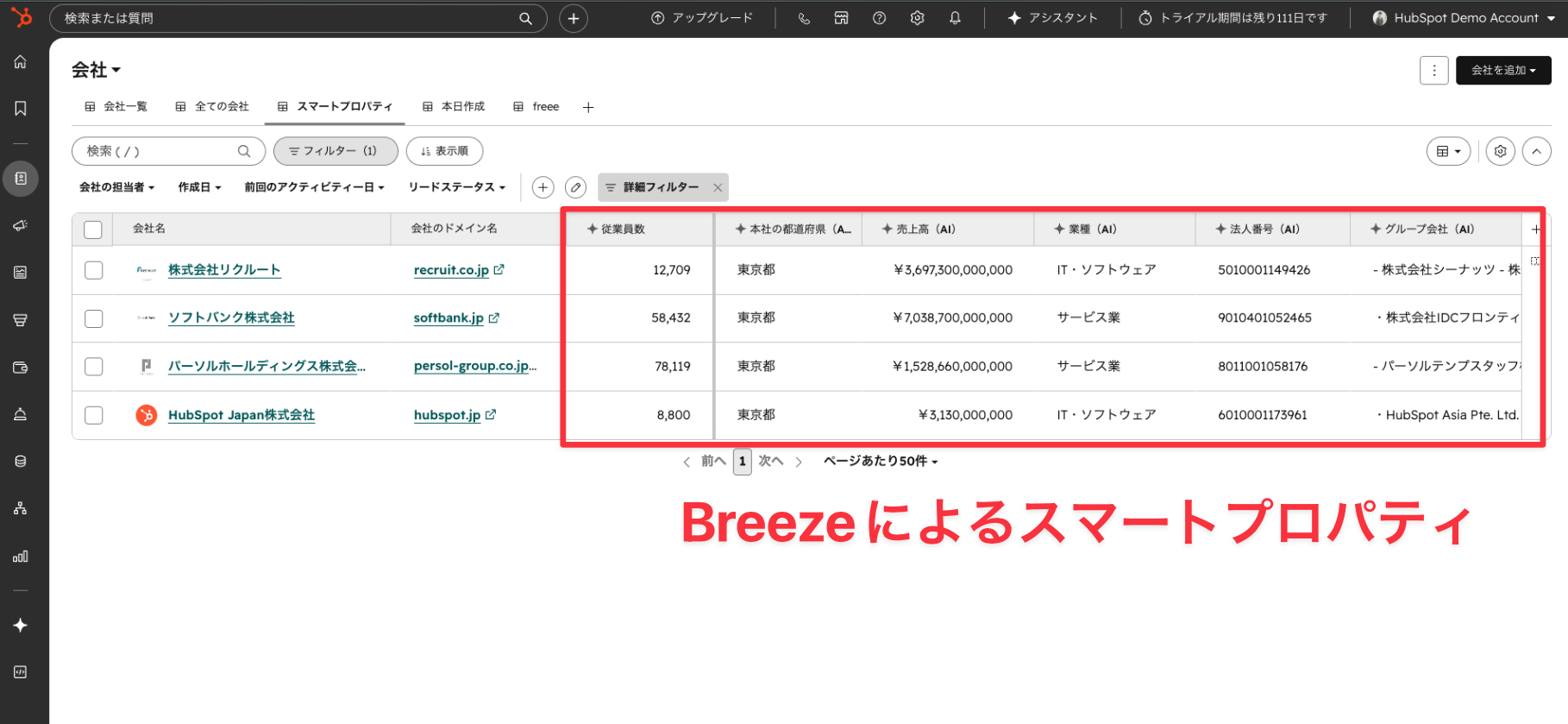1568x724 pixels.
Task: Switch to the freee tab
Action: click(536, 106)
